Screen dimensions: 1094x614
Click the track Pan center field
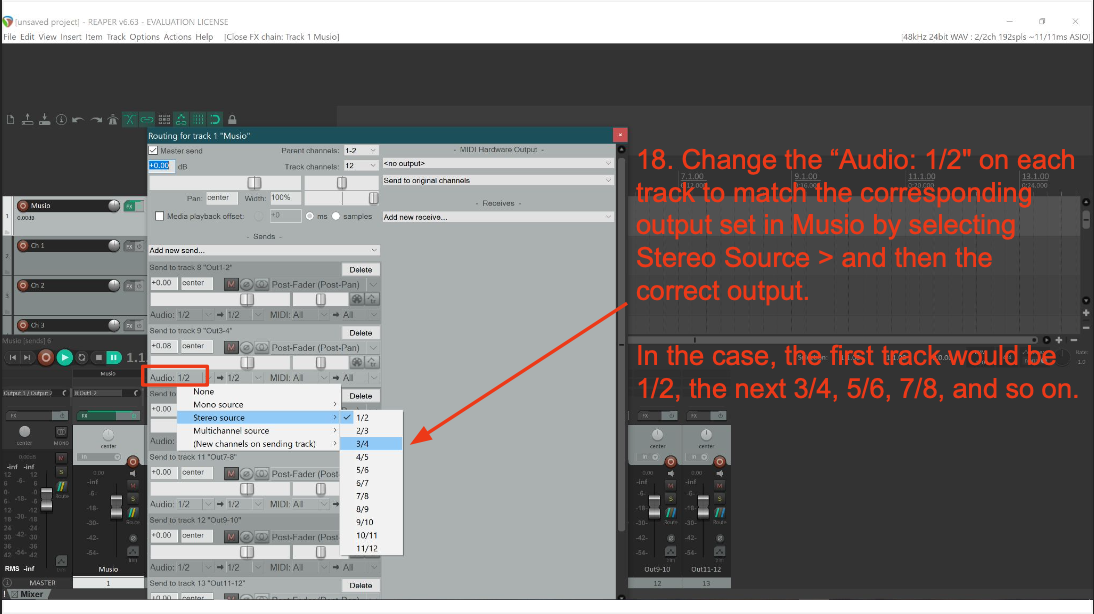[x=222, y=198]
